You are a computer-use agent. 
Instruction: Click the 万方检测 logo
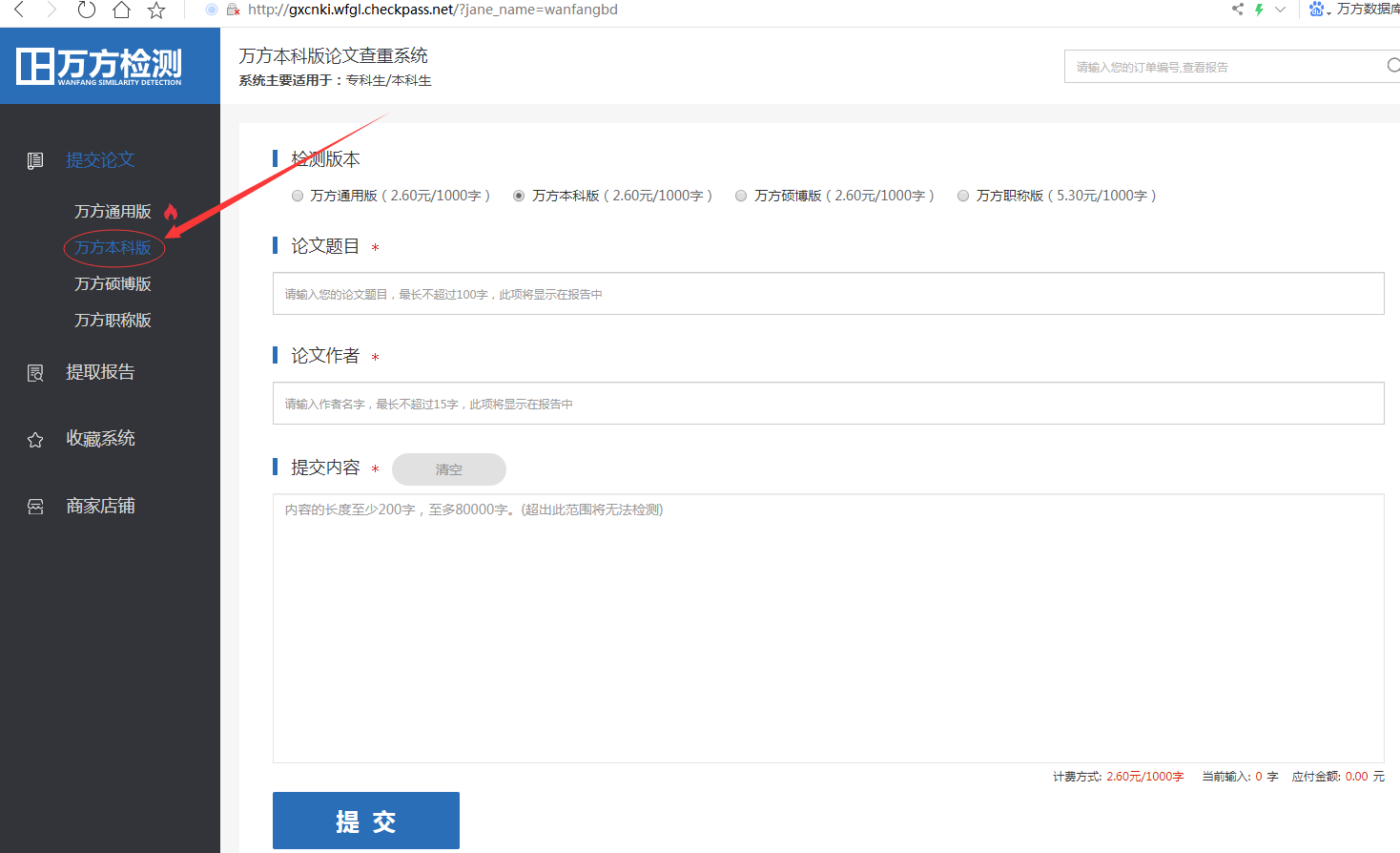point(99,66)
